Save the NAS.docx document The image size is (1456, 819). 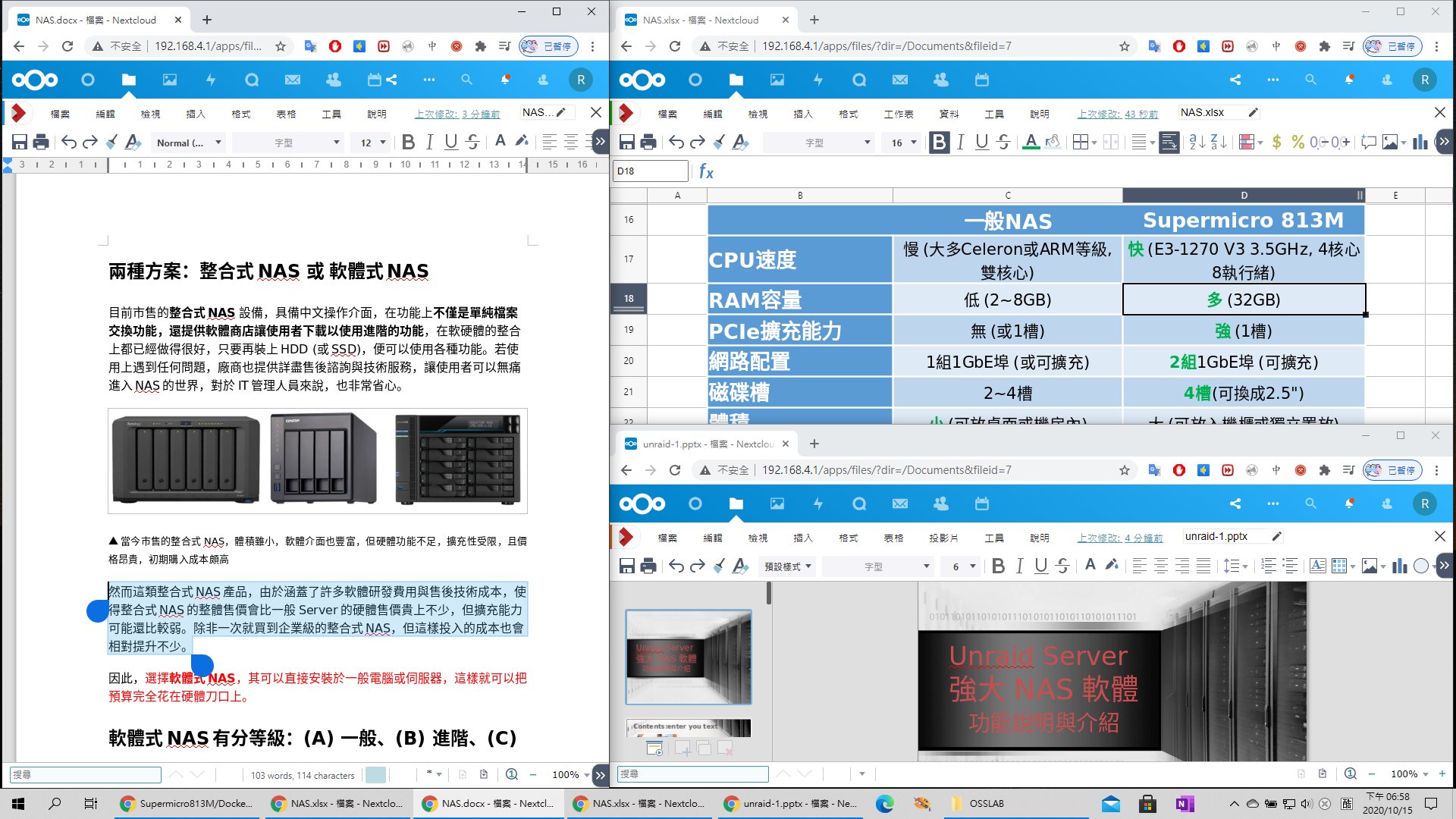pyautogui.click(x=20, y=142)
